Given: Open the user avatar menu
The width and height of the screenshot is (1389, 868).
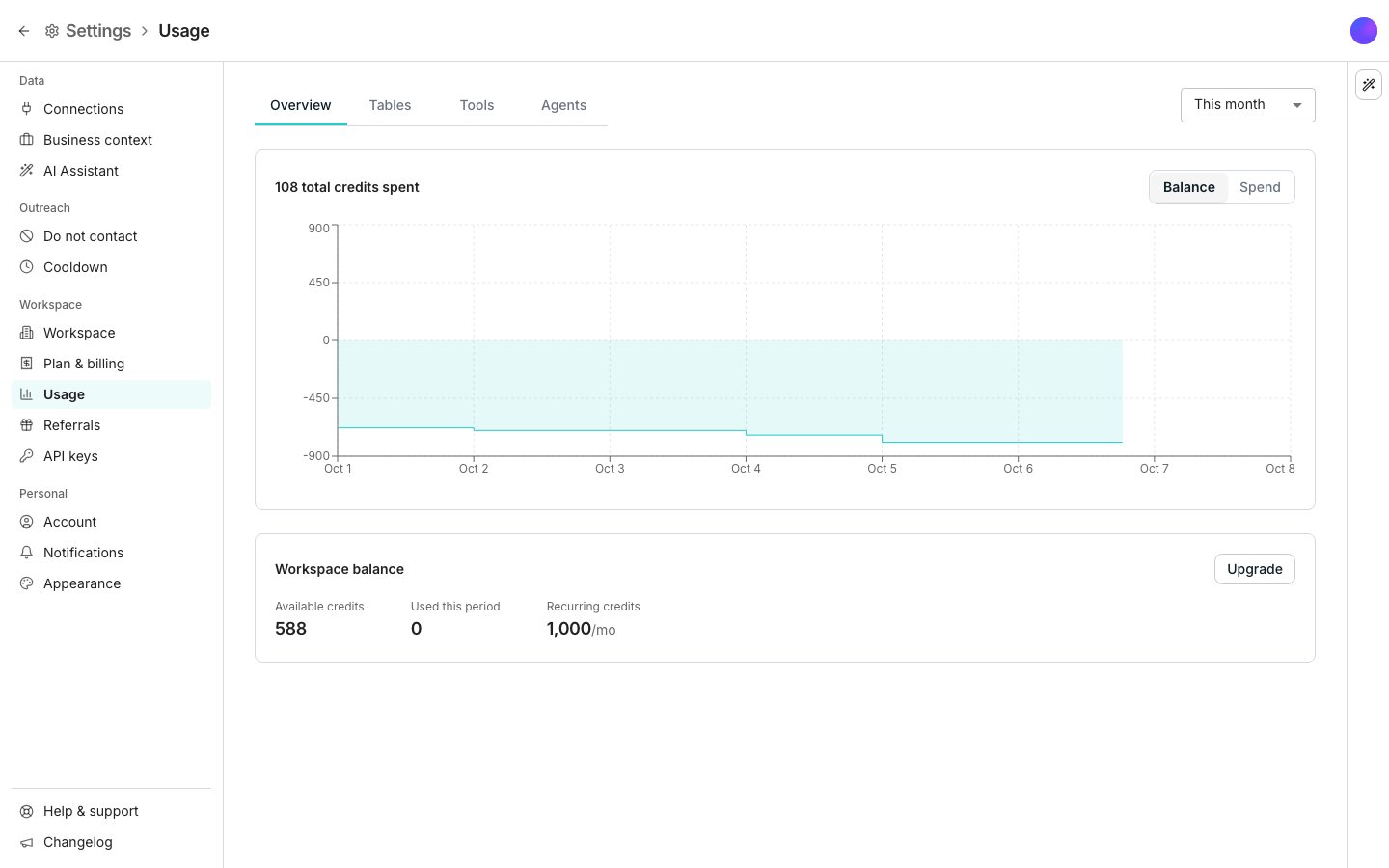Looking at the screenshot, I should (x=1364, y=31).
